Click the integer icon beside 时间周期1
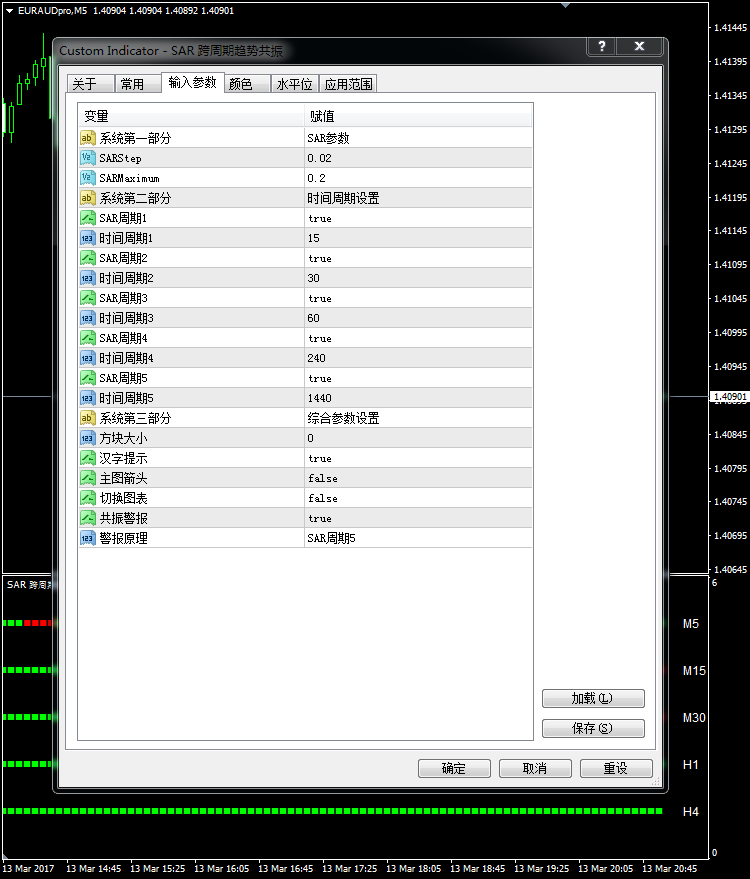This screenshot has width=750, height=879. tap(87, 238)
